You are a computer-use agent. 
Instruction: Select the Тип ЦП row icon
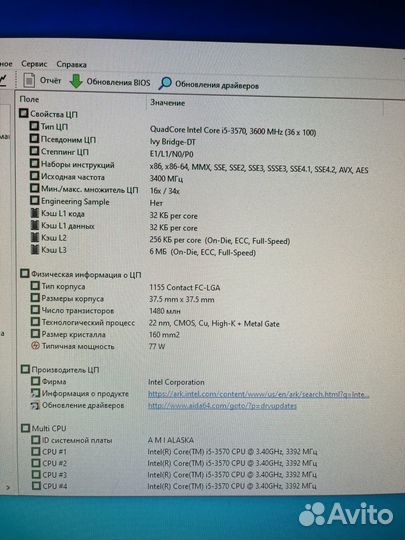(x=34, y=126)
